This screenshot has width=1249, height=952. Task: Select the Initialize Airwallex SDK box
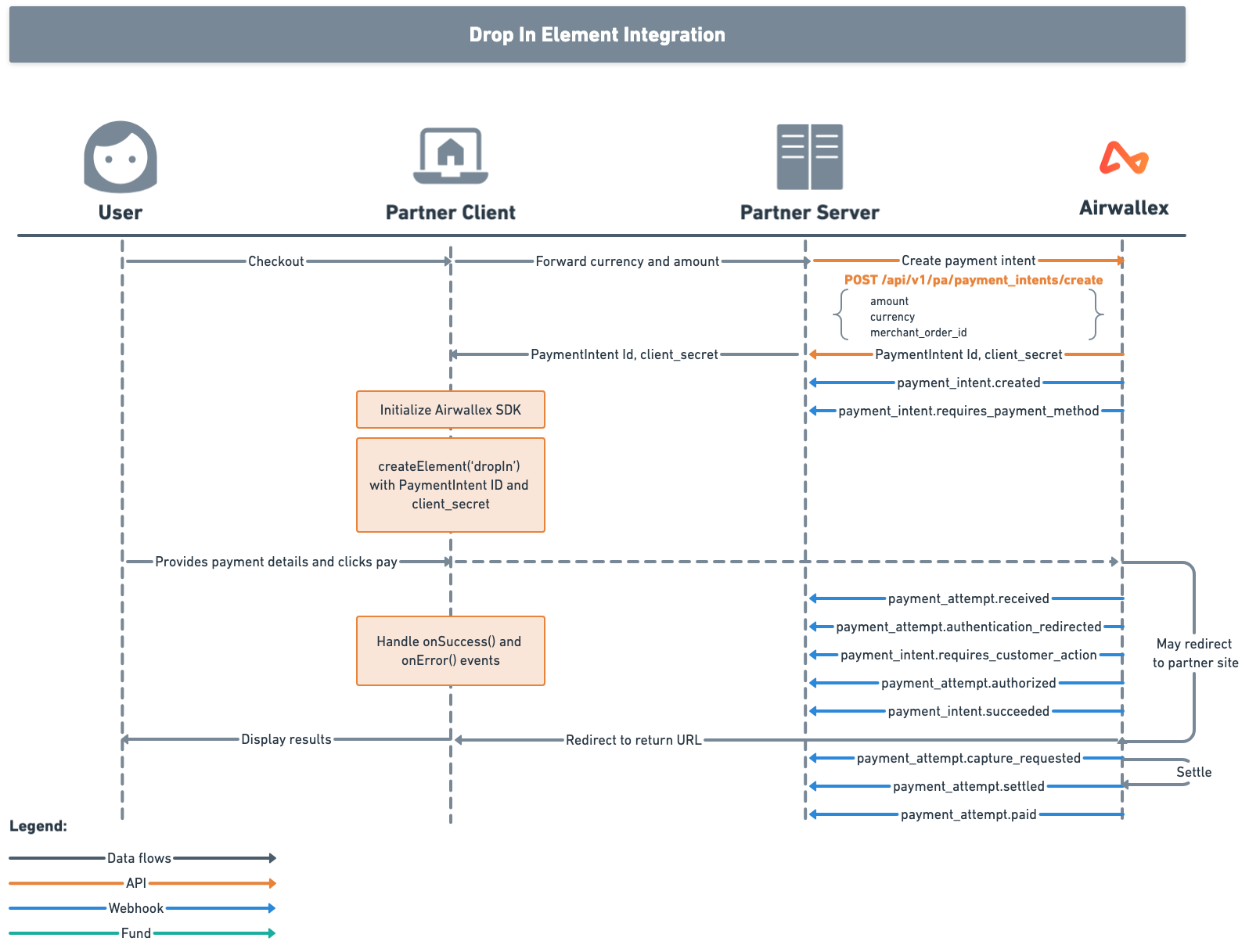(450, 410)
